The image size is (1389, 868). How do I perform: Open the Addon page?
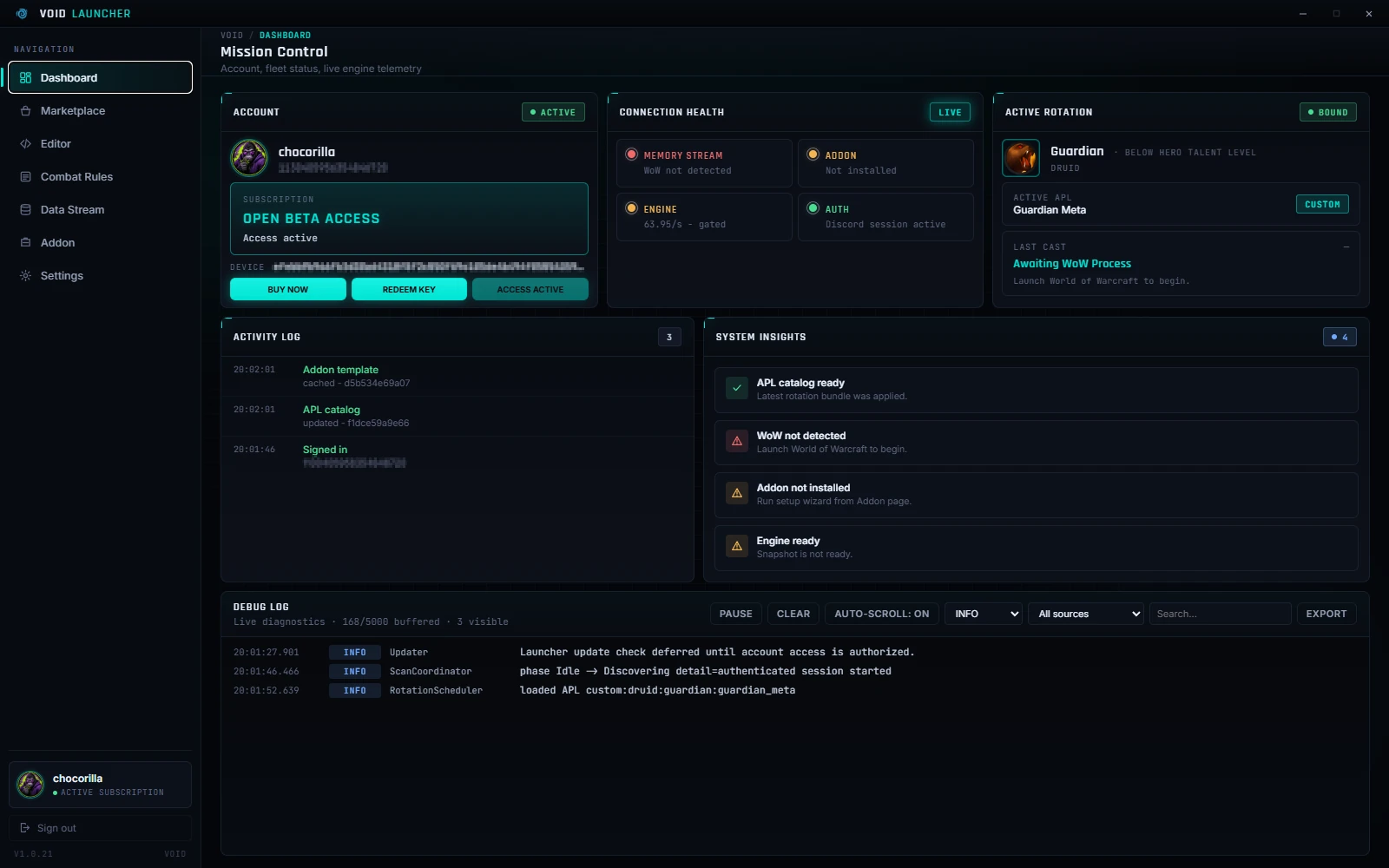coord(100,243)
